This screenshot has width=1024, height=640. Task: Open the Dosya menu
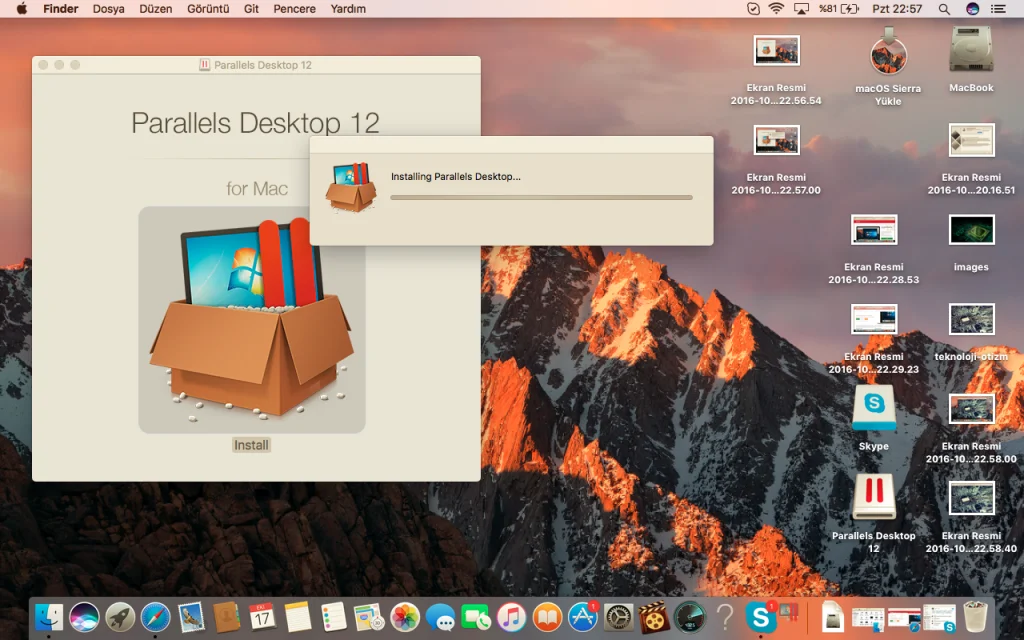pyautogui.click(x=109, y=9)
